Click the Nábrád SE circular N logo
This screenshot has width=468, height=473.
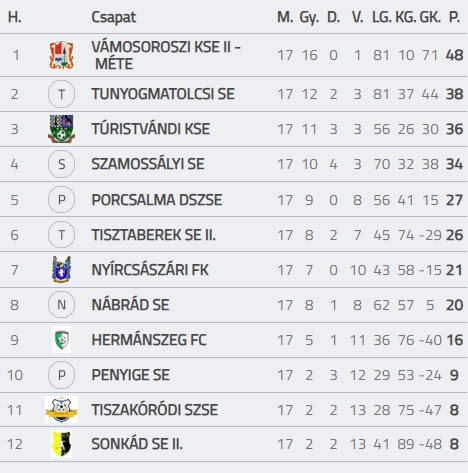[x=61, y=305]
